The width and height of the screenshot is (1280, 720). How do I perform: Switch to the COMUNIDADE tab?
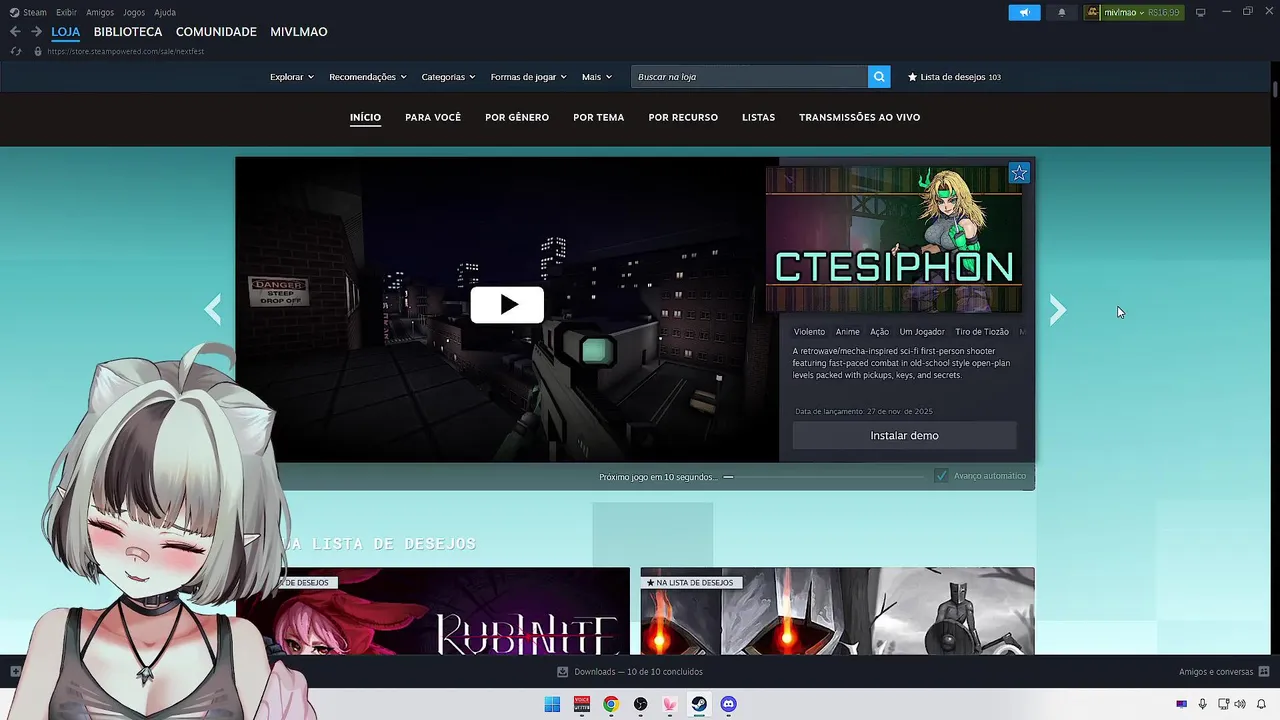[x=216, y=32]
